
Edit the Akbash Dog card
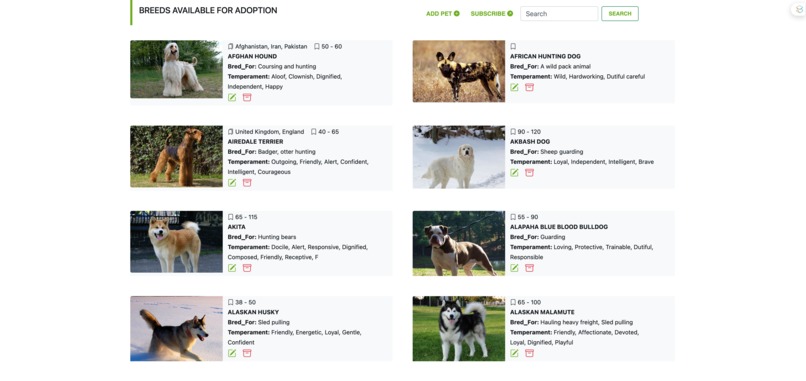pyautogui.click(x=514, y=173)
